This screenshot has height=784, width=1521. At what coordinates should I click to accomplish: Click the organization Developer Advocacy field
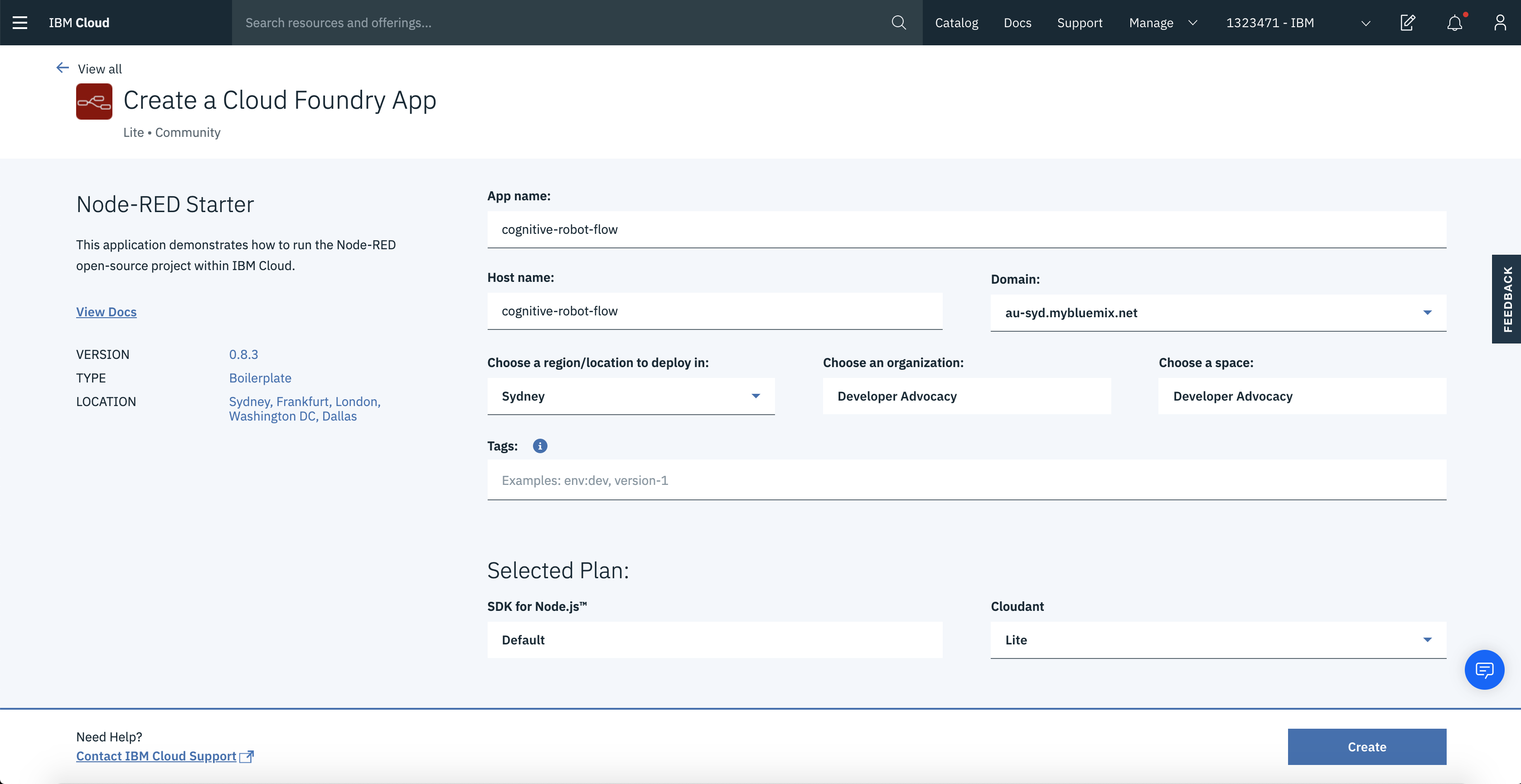point(967,396)
